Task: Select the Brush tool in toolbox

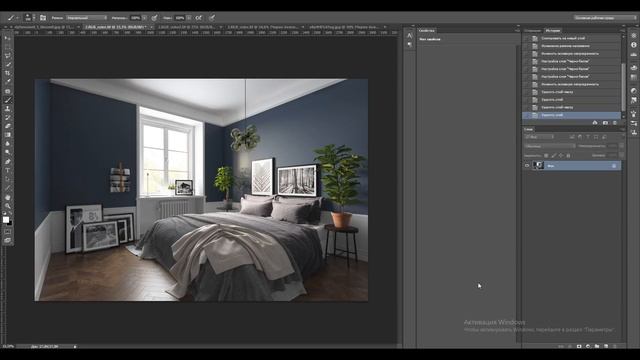Action: [x=7, y=100]
